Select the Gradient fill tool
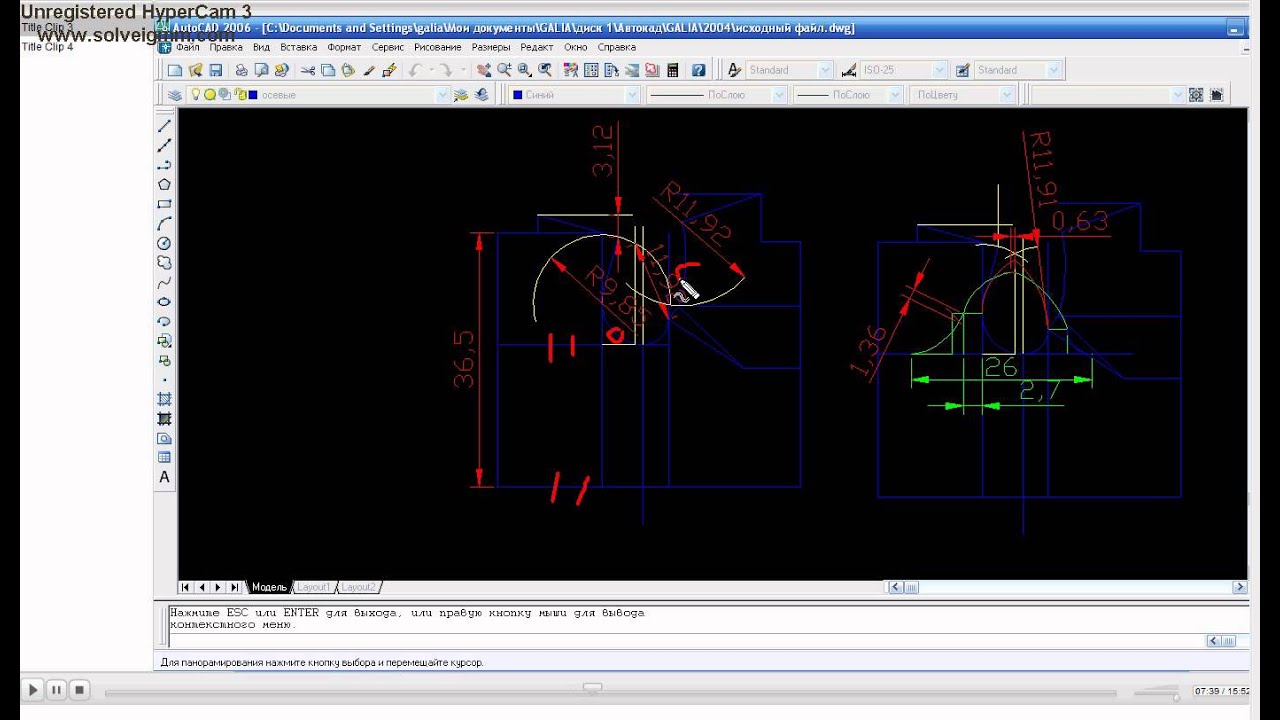1280x720 pixels. click(x=165, y=418)
